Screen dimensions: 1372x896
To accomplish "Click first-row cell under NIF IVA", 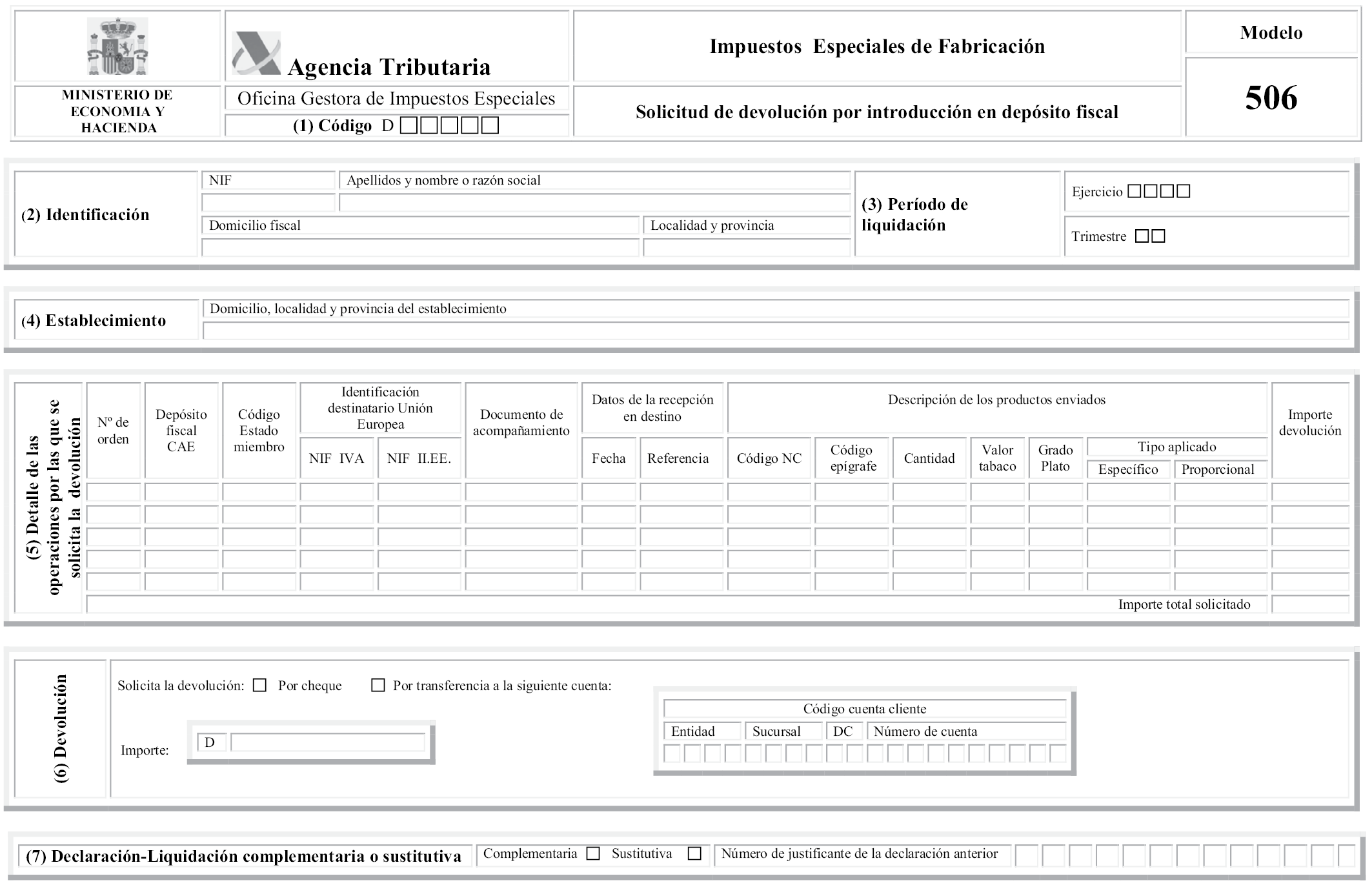I will click(x=337, y=492).
